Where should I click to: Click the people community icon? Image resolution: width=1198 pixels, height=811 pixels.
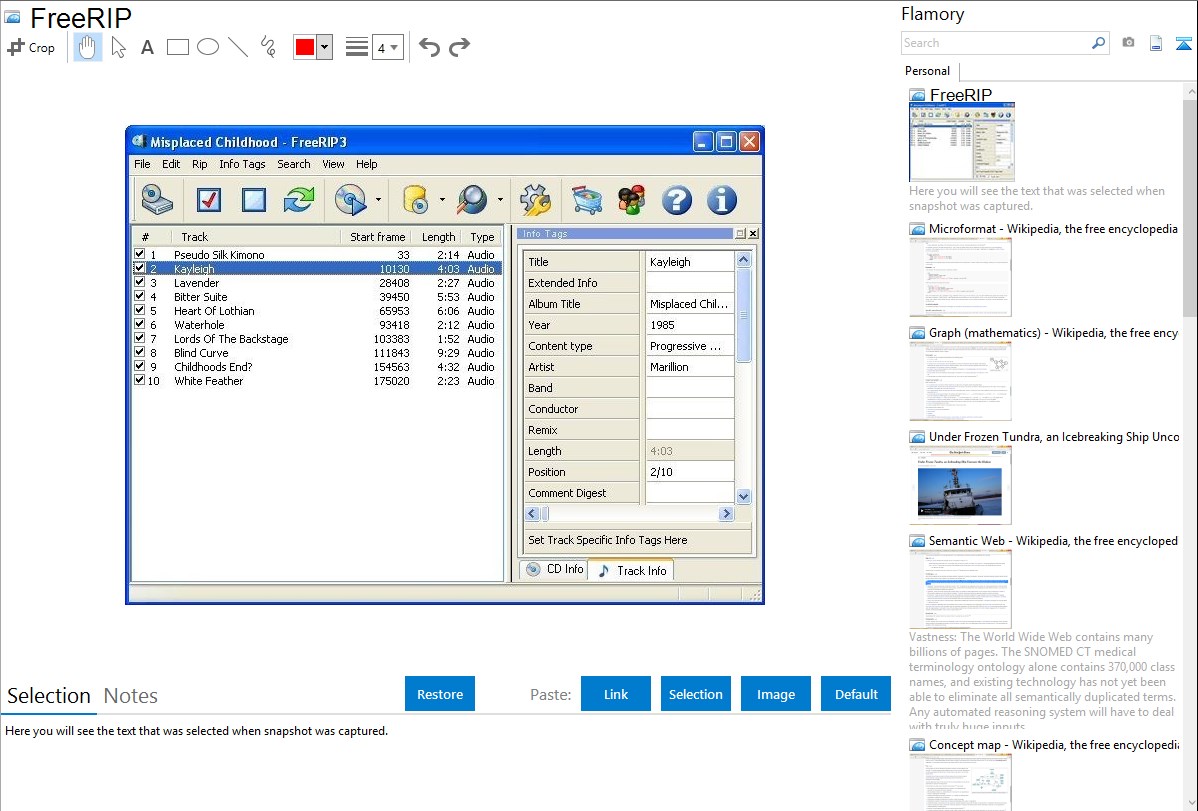point(632,200)
